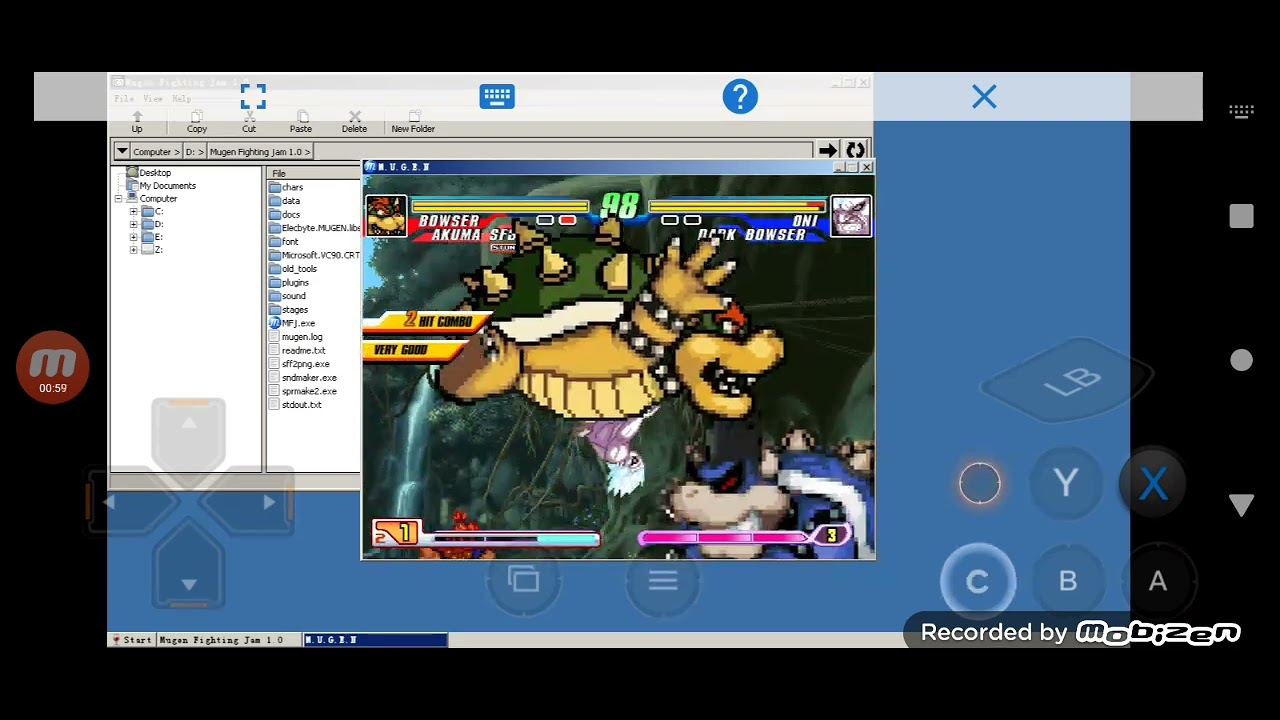Viewport: 1280px width, 720px height.
Task: Tap the Mobizen recording timer bubble
Action: pyautogui.click(x=53, y=367)
